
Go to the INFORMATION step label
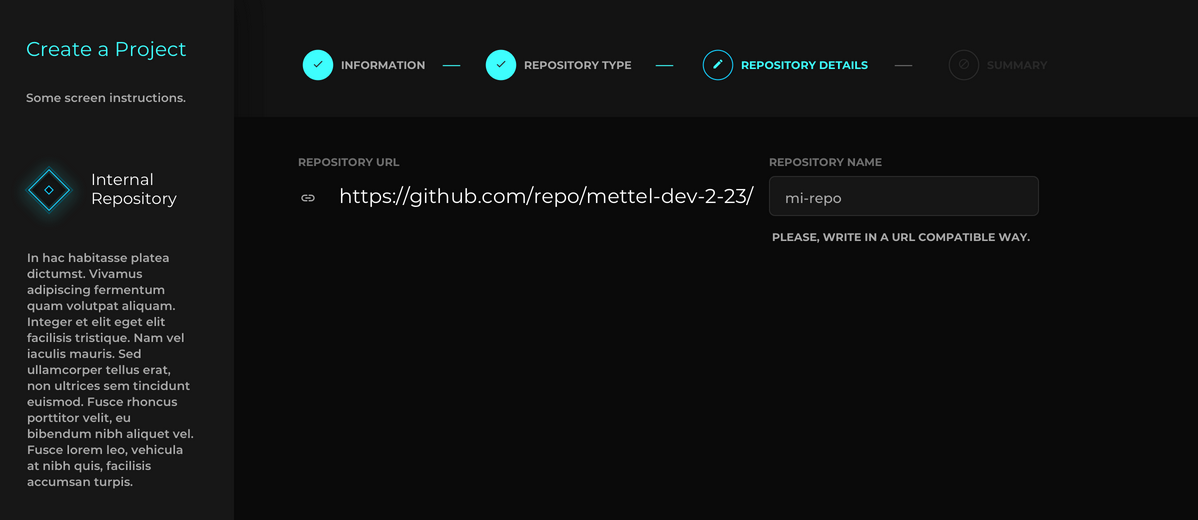tap(383, 66)
